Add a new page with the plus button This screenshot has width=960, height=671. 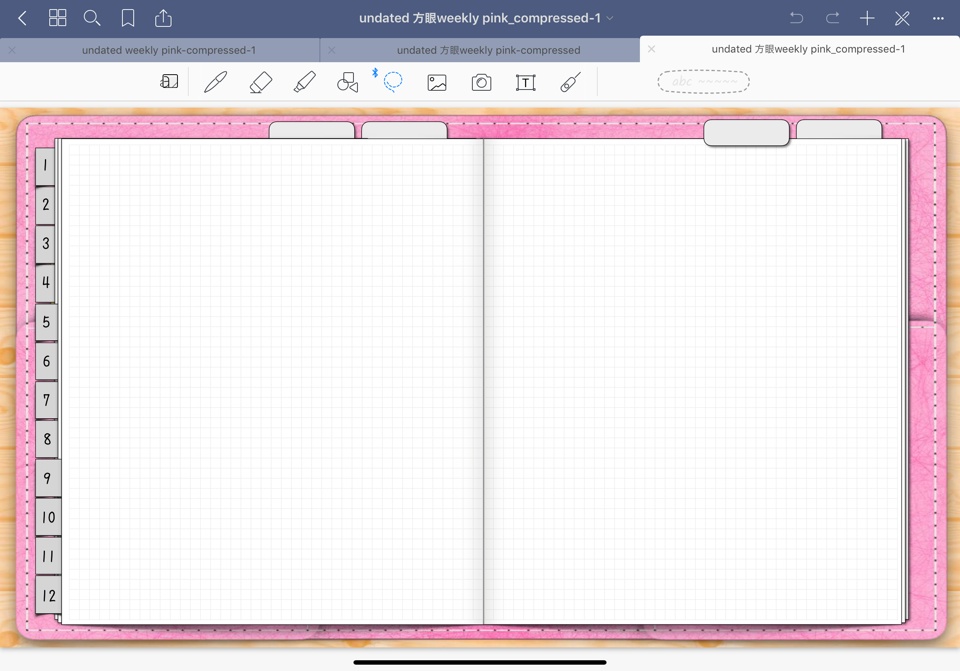(x=866, y=17)
